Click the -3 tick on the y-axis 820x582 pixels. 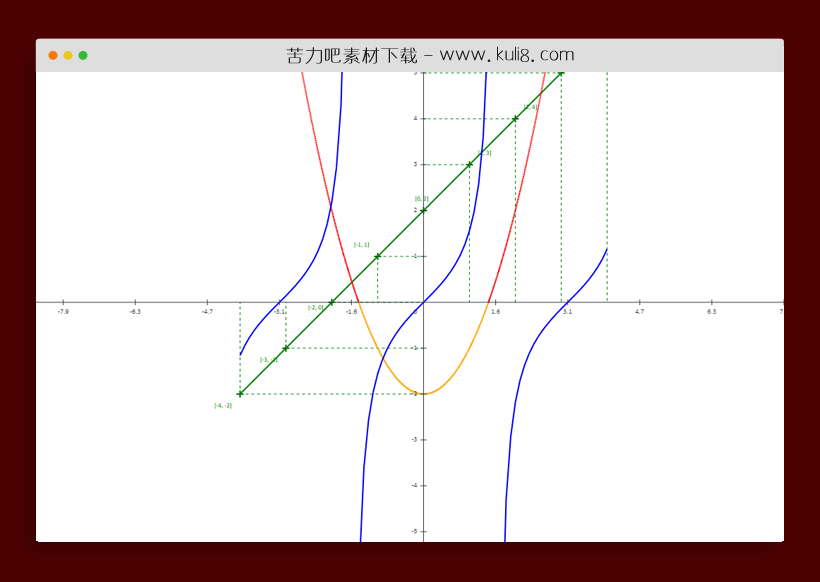tap(418, 440)
